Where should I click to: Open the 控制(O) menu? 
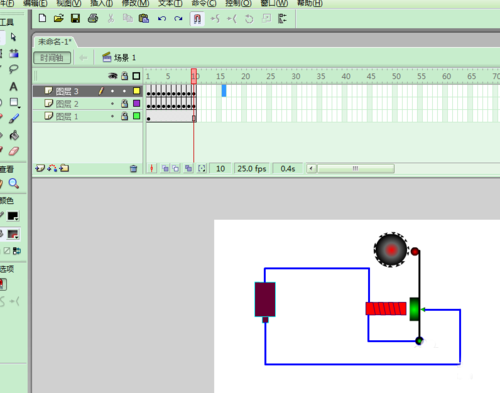[238, 3]
